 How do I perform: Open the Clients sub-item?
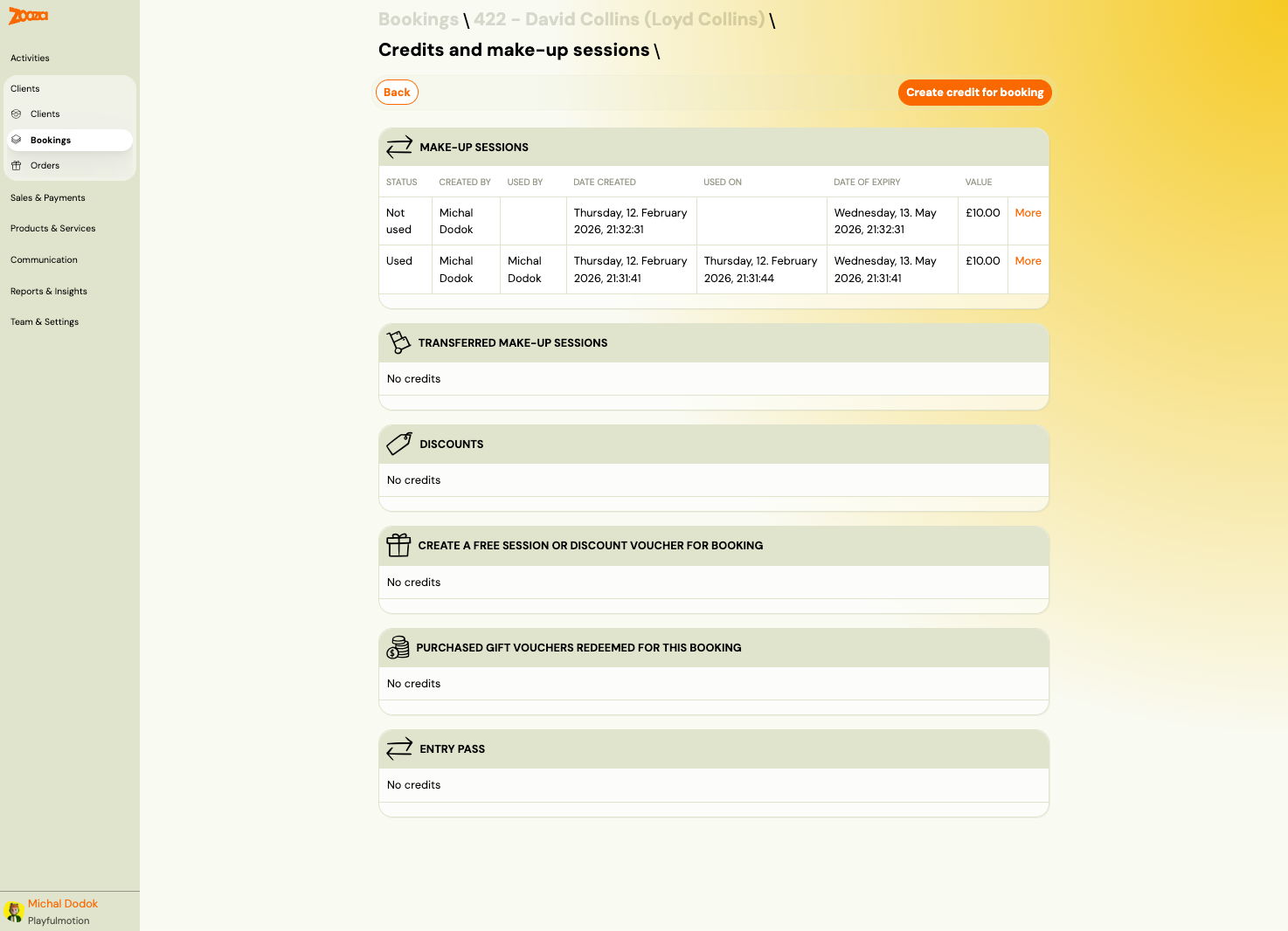click(x=45, y=114)
